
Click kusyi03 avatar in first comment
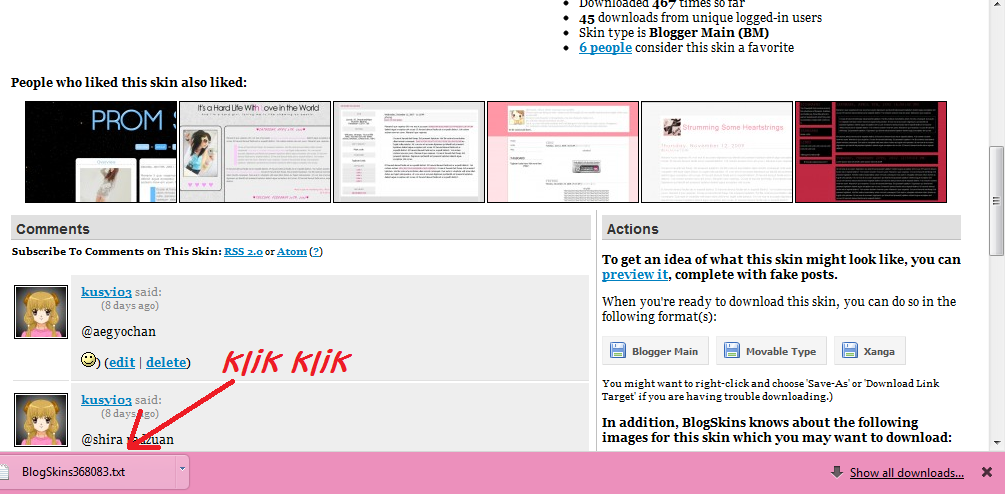click(41, 311)
